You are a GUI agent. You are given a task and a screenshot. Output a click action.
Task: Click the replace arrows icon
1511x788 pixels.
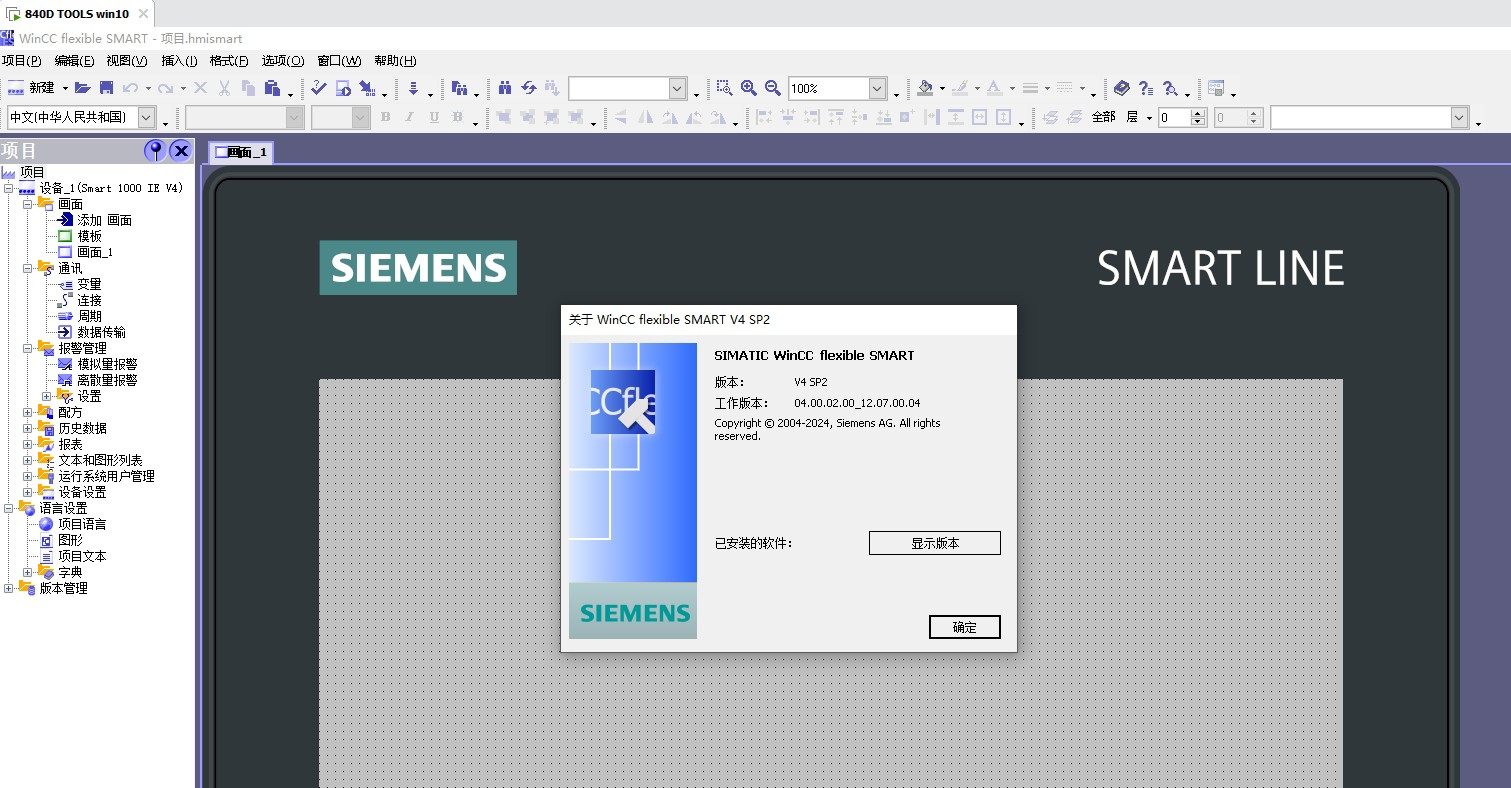tap(528, 88)
